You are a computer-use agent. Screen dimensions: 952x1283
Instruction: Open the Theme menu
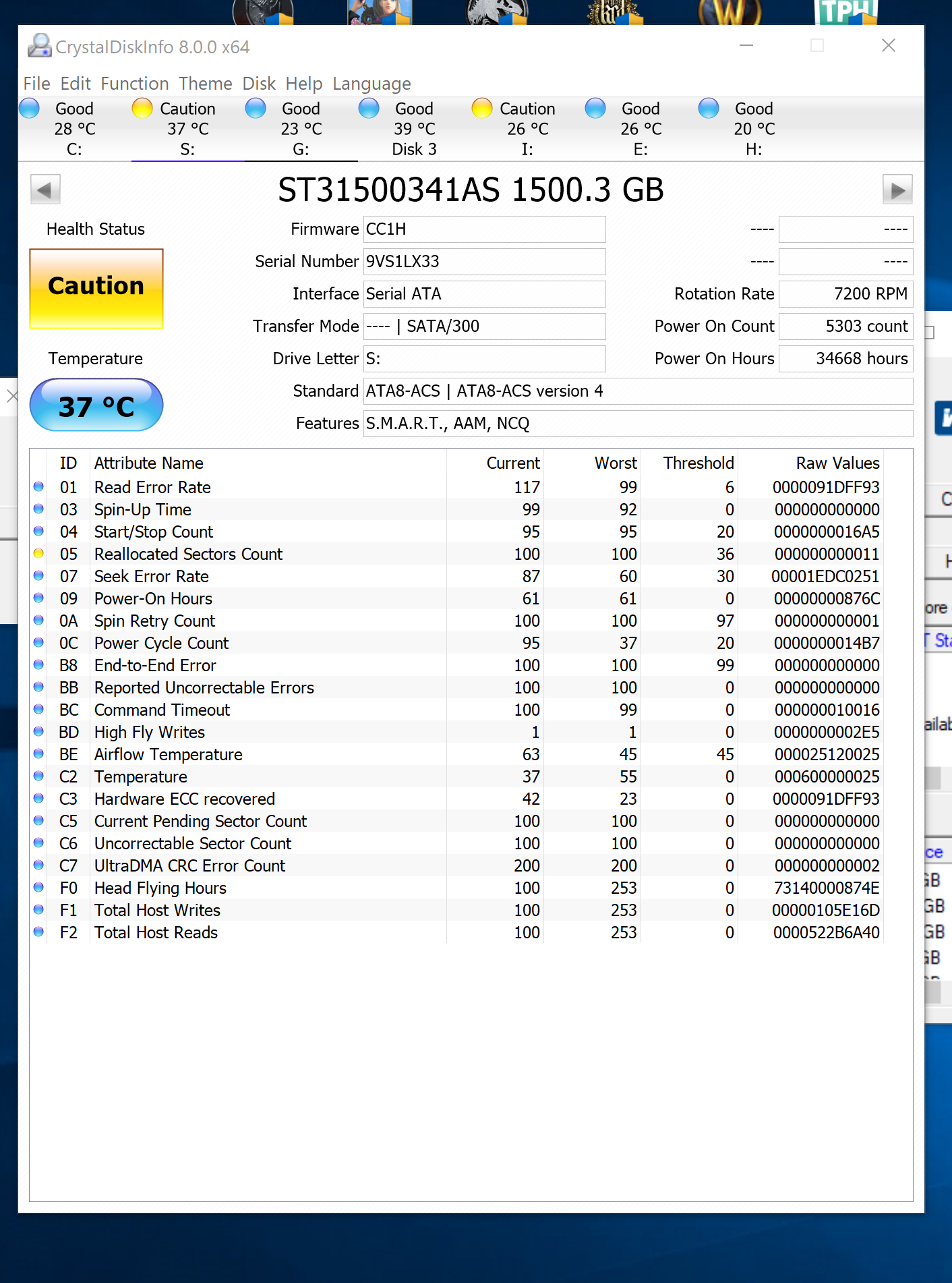[206, 84]
